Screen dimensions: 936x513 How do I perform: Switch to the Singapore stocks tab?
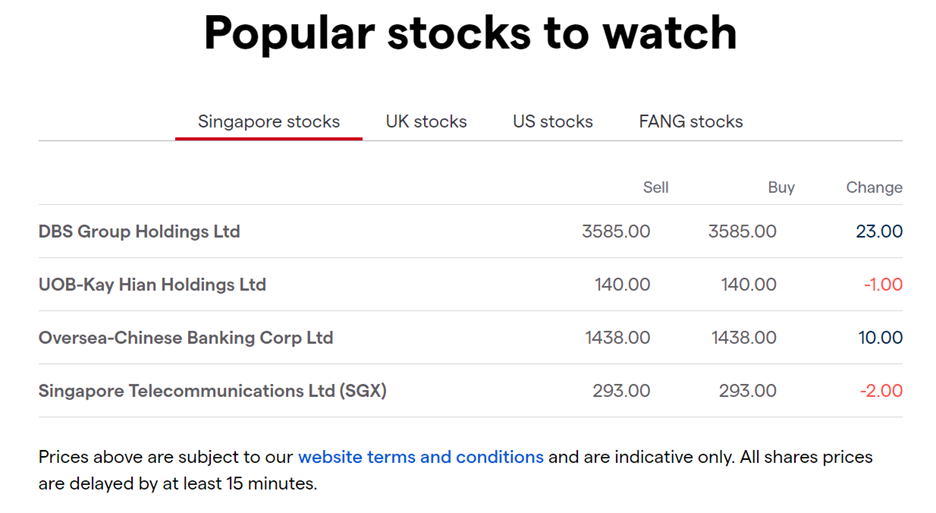coord(269,122)
